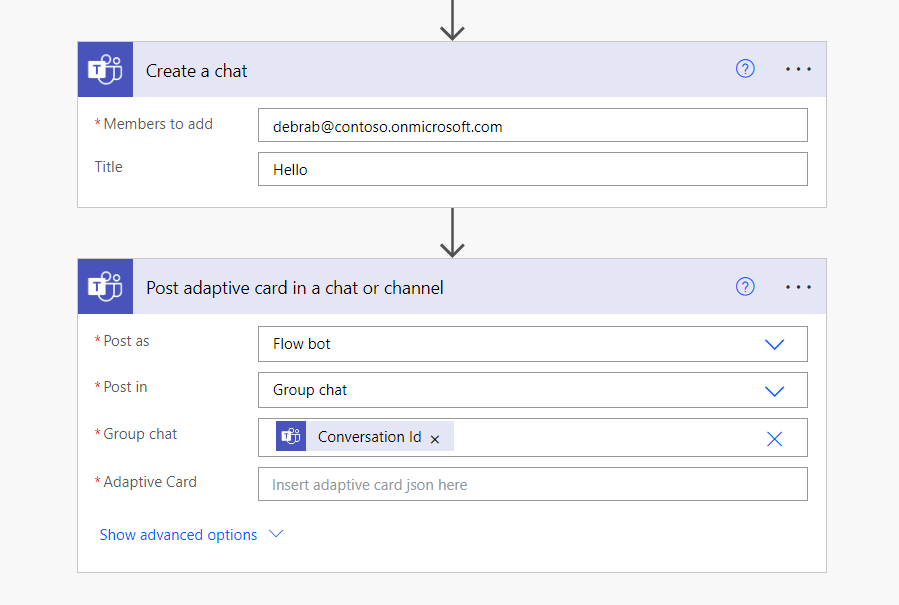
Task: Click the arrow above the Create a chat card
Action: [x=453, y=20]
